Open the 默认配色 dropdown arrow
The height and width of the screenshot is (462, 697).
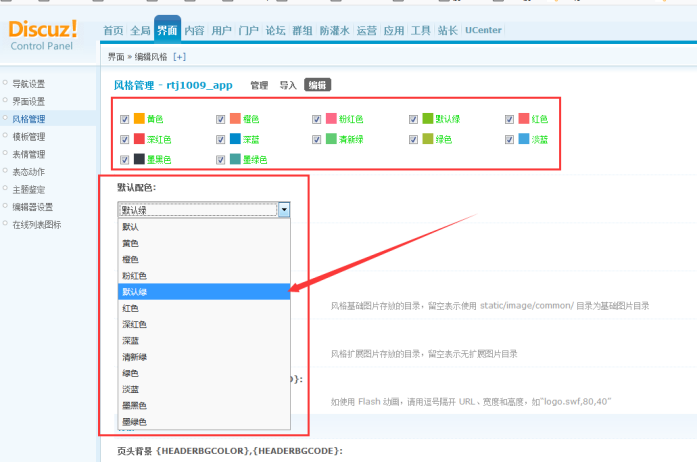tap(284, 209)
